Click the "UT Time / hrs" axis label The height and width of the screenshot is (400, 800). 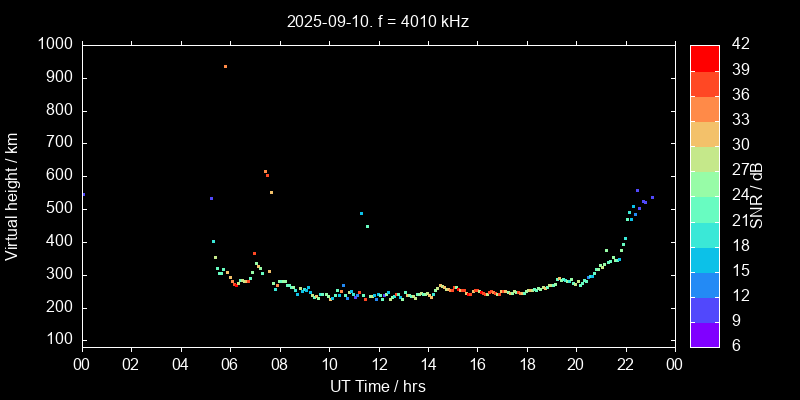pos(378,386)
